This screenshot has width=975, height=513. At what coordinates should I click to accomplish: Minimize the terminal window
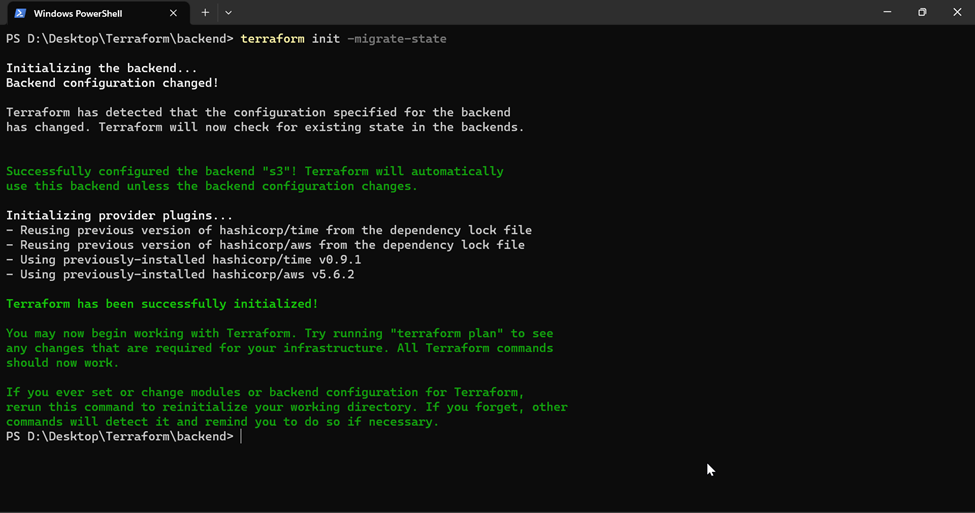887,12
